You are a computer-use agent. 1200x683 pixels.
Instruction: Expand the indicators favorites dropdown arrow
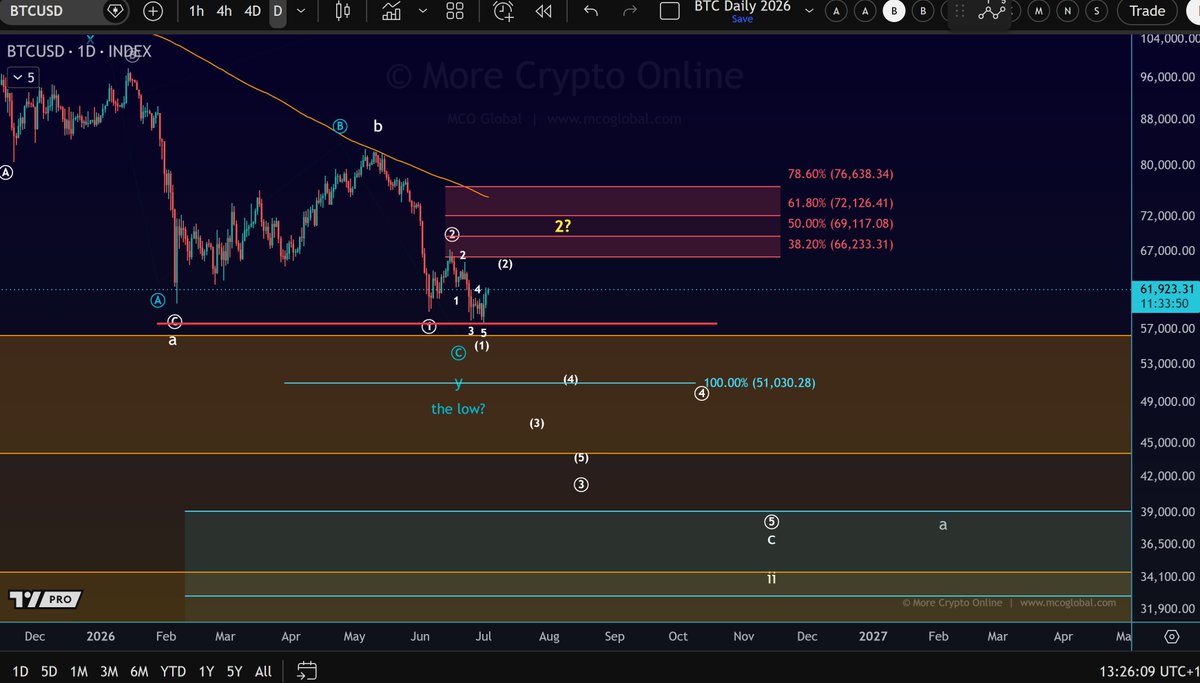tap(422, 11)
